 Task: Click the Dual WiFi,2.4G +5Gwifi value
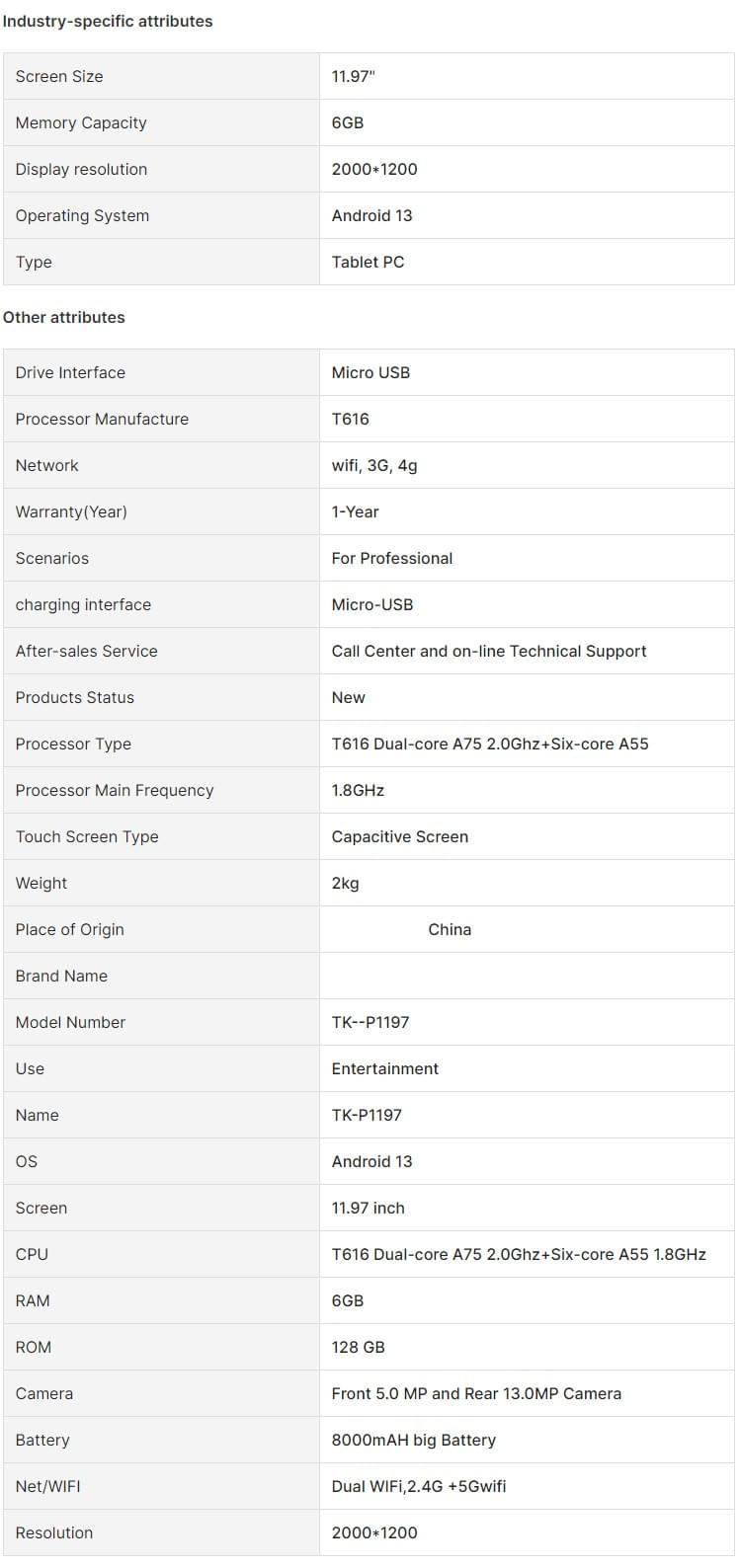(x=419, y=1486)
